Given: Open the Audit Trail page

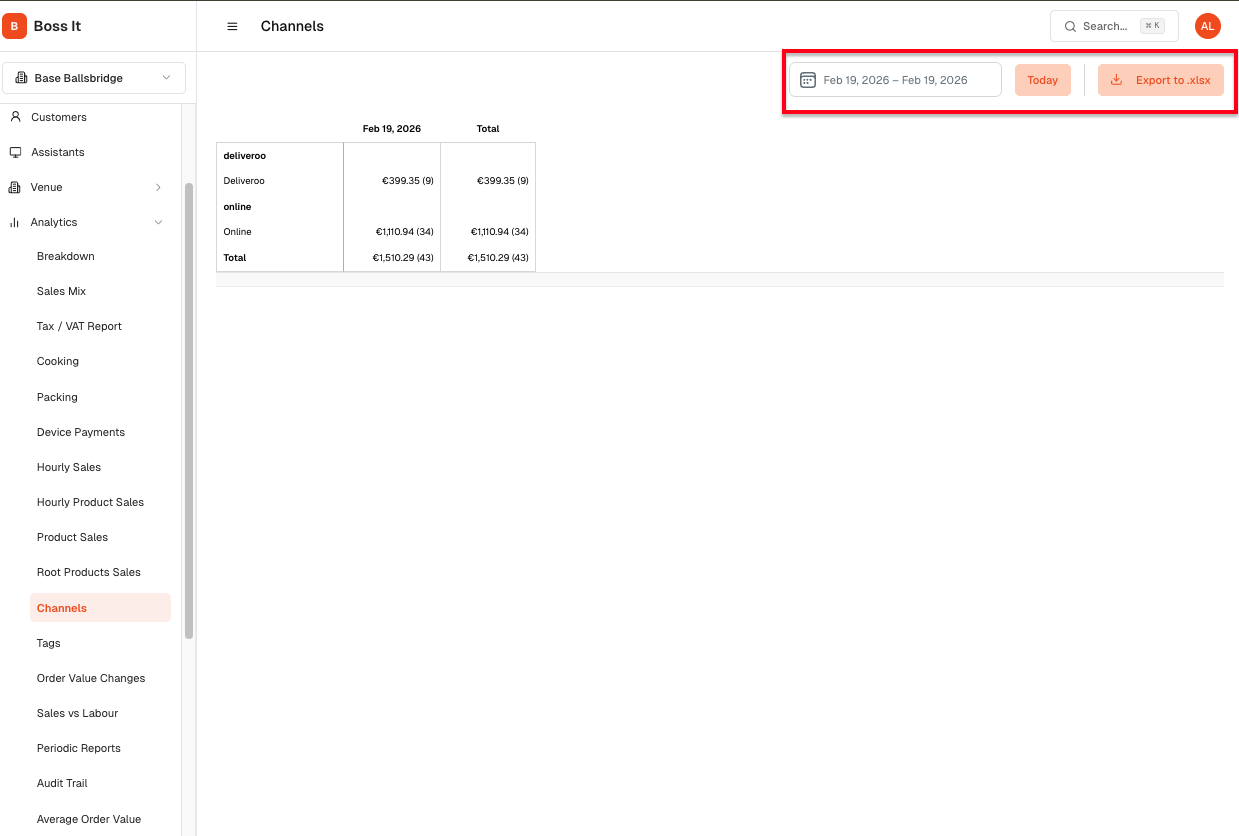Looking at the screenshot, I should [x=62, y=783].
